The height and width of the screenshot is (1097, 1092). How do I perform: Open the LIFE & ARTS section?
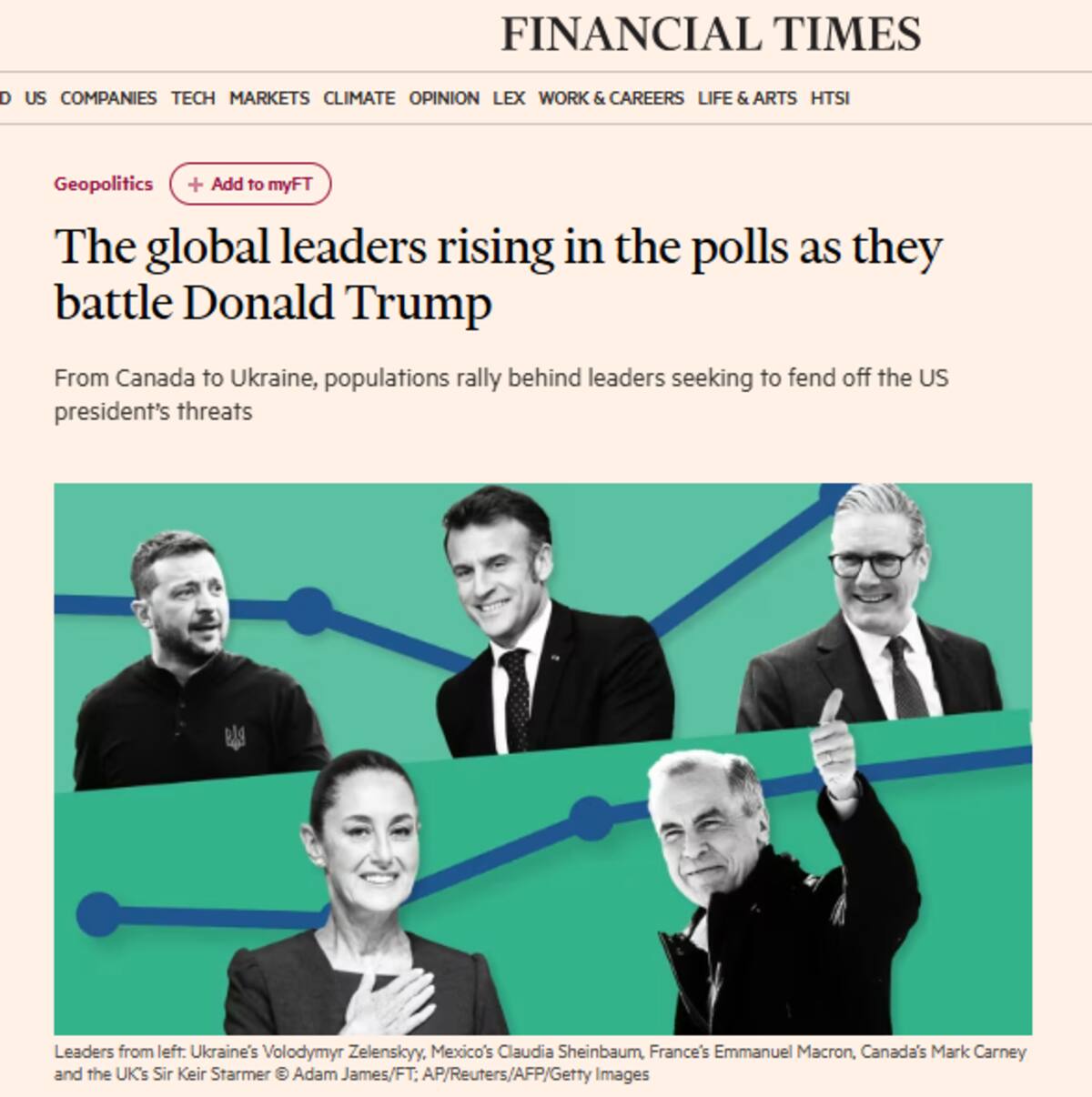(x=746, y=97)
